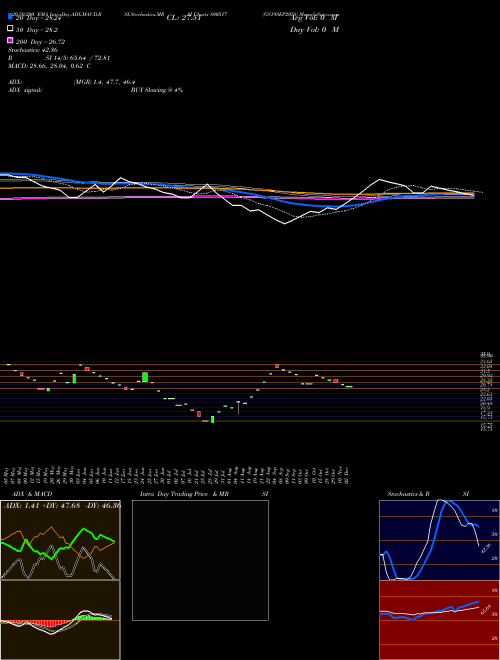
Task: Open the MACD histogram panel
Action: [x=60, y=620]
